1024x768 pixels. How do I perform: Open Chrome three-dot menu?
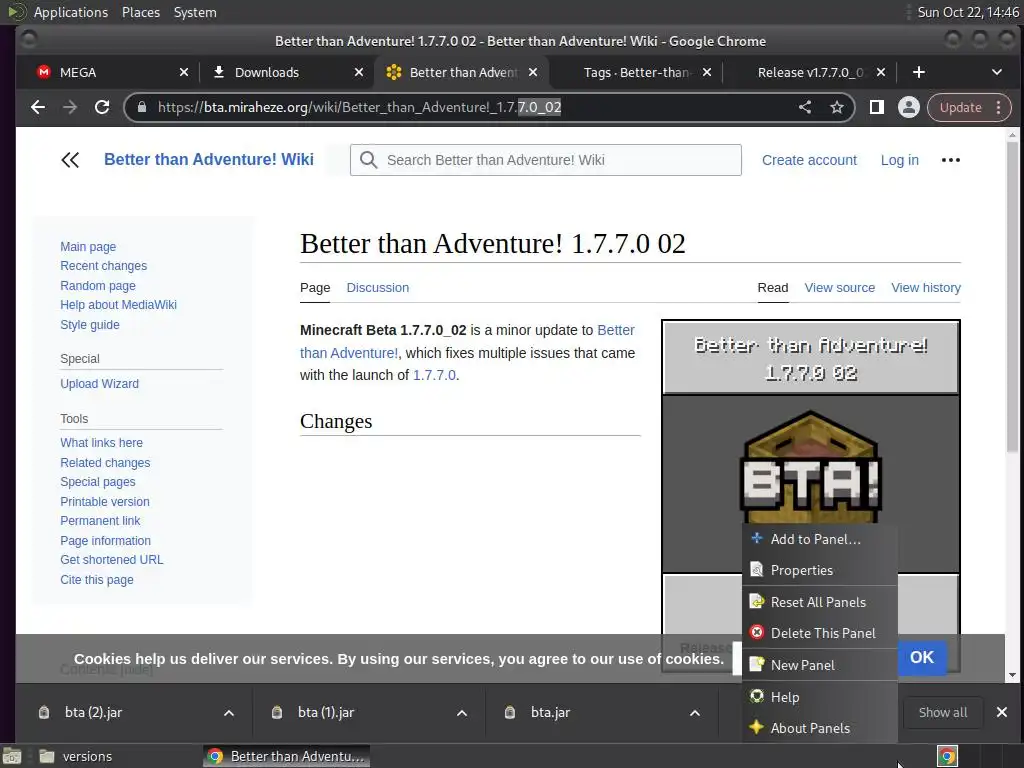(x=999, y=107)
